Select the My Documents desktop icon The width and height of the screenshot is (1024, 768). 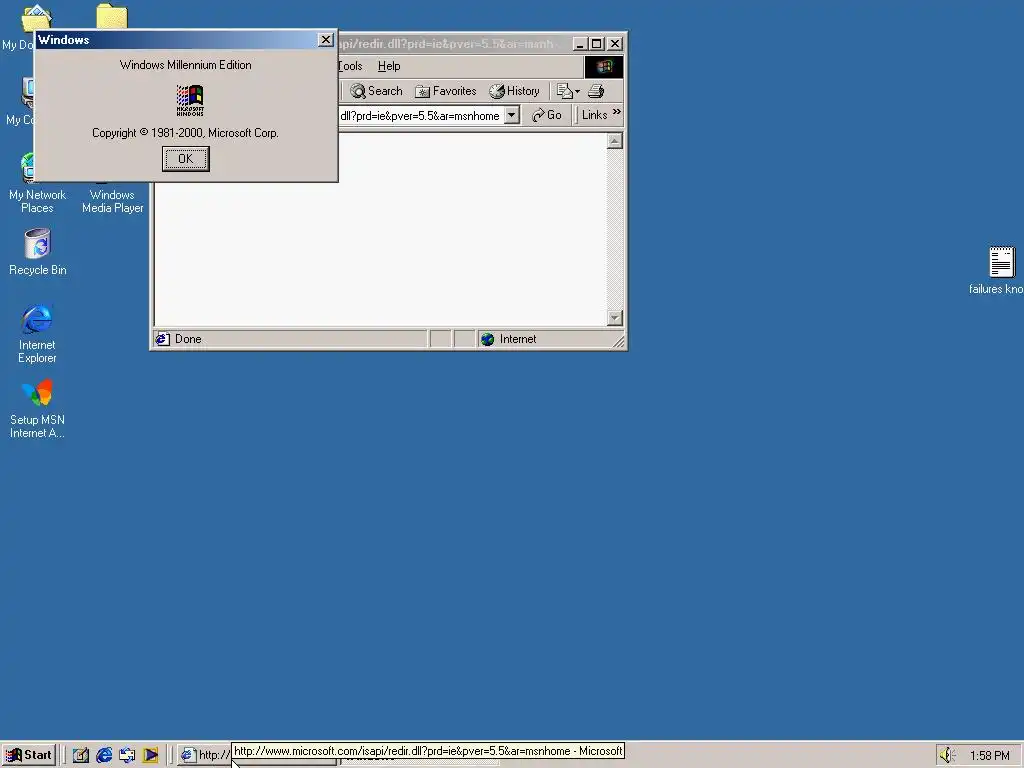tap(36, 17)
